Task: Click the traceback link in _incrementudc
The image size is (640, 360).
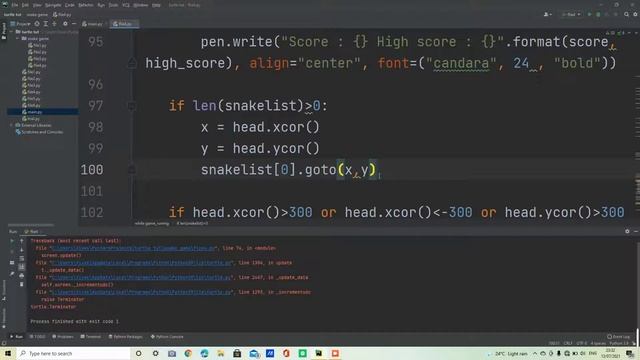Action: (141, 292)
